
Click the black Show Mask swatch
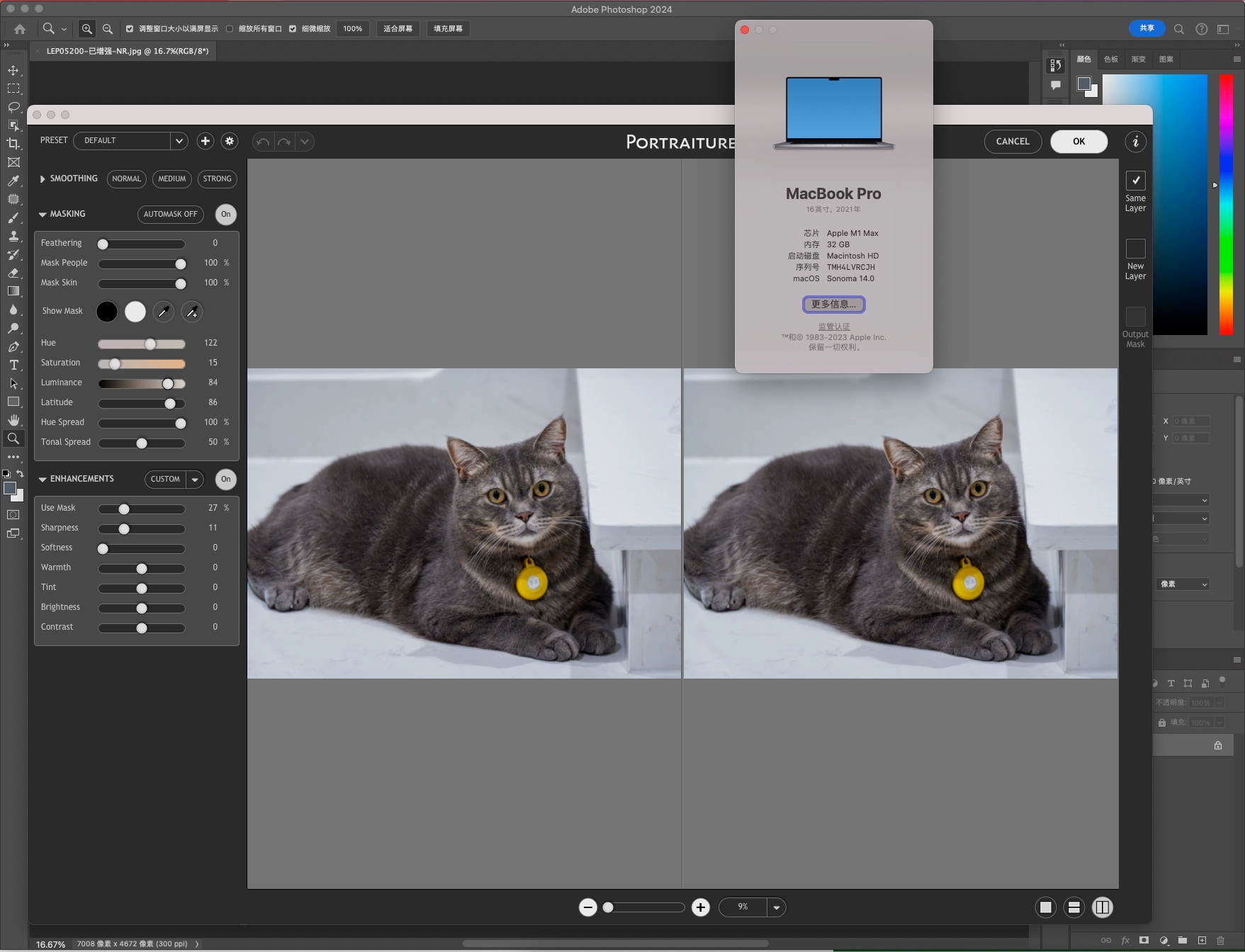[107, 312]
